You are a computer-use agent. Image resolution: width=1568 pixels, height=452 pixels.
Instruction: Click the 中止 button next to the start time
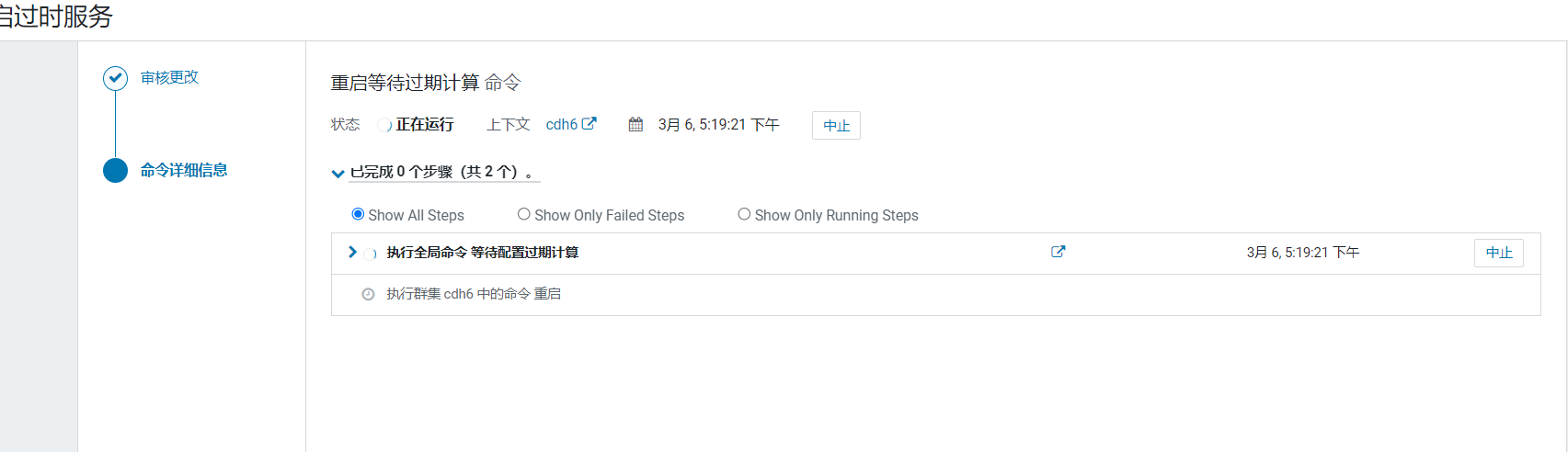[836, 126]
